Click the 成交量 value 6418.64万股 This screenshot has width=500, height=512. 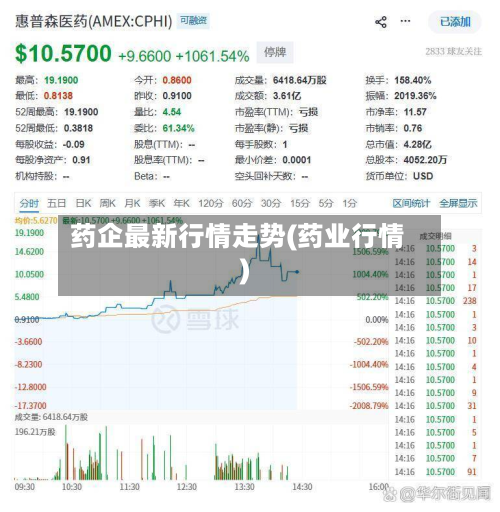(299, 80)
